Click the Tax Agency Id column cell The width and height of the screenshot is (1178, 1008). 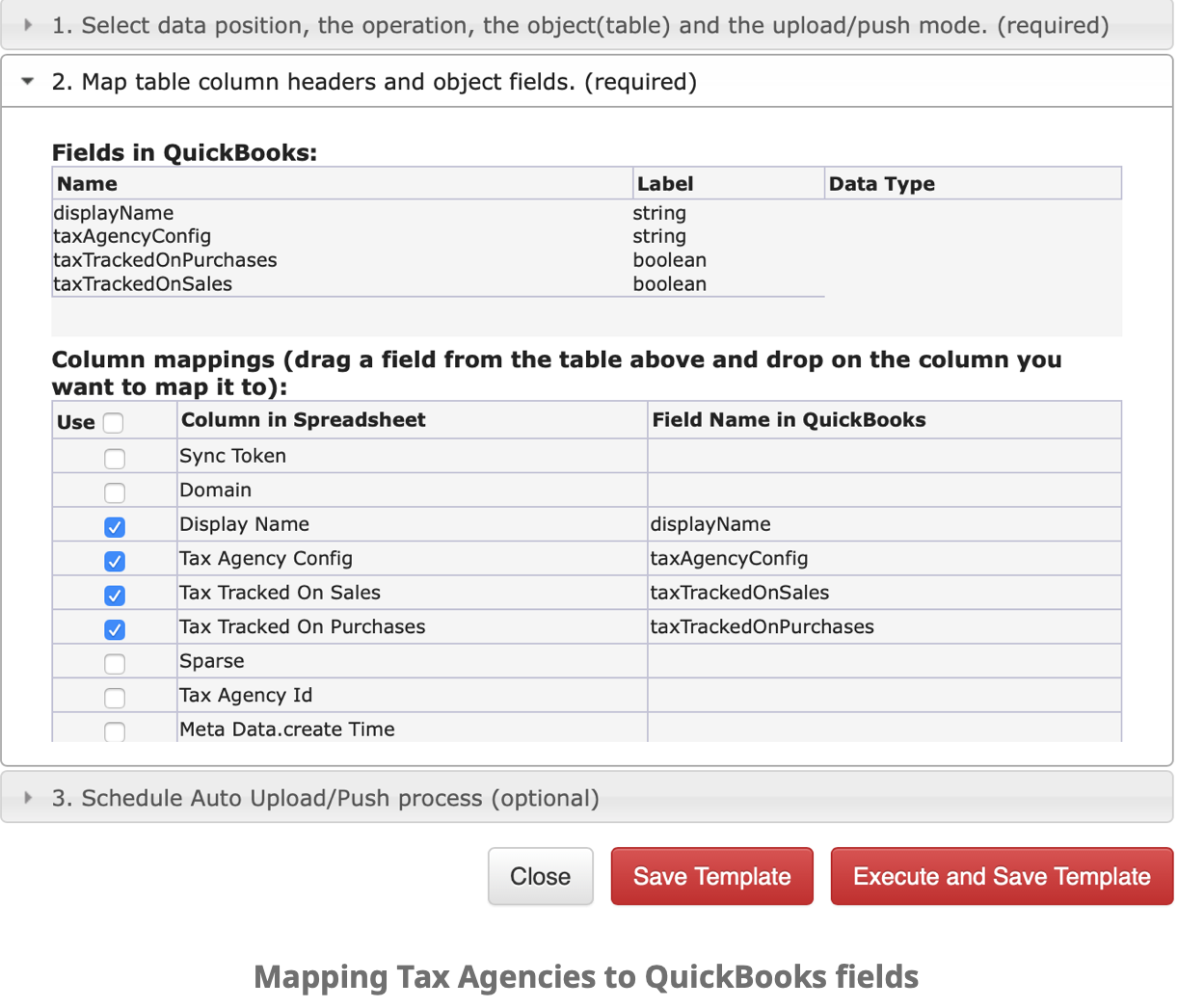(x=413, y=696)
